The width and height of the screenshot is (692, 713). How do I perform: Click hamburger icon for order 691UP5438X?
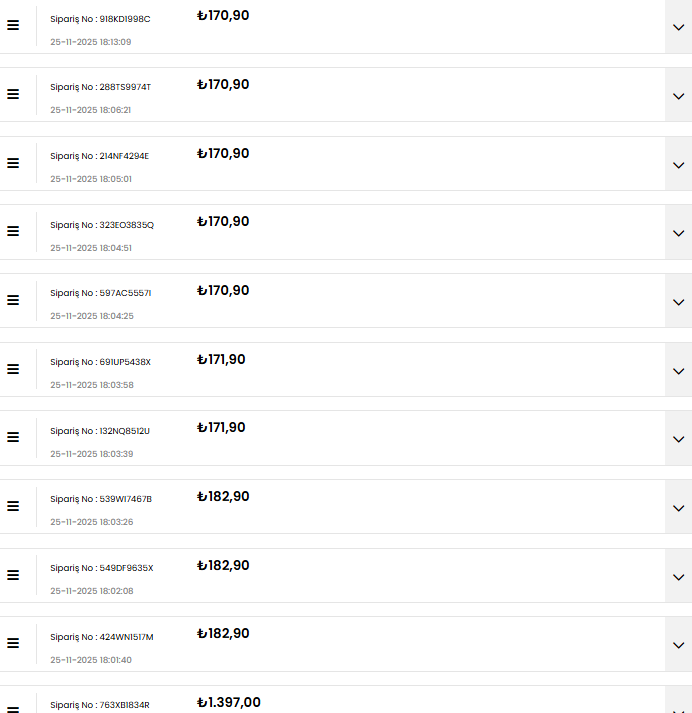point(13,369)
